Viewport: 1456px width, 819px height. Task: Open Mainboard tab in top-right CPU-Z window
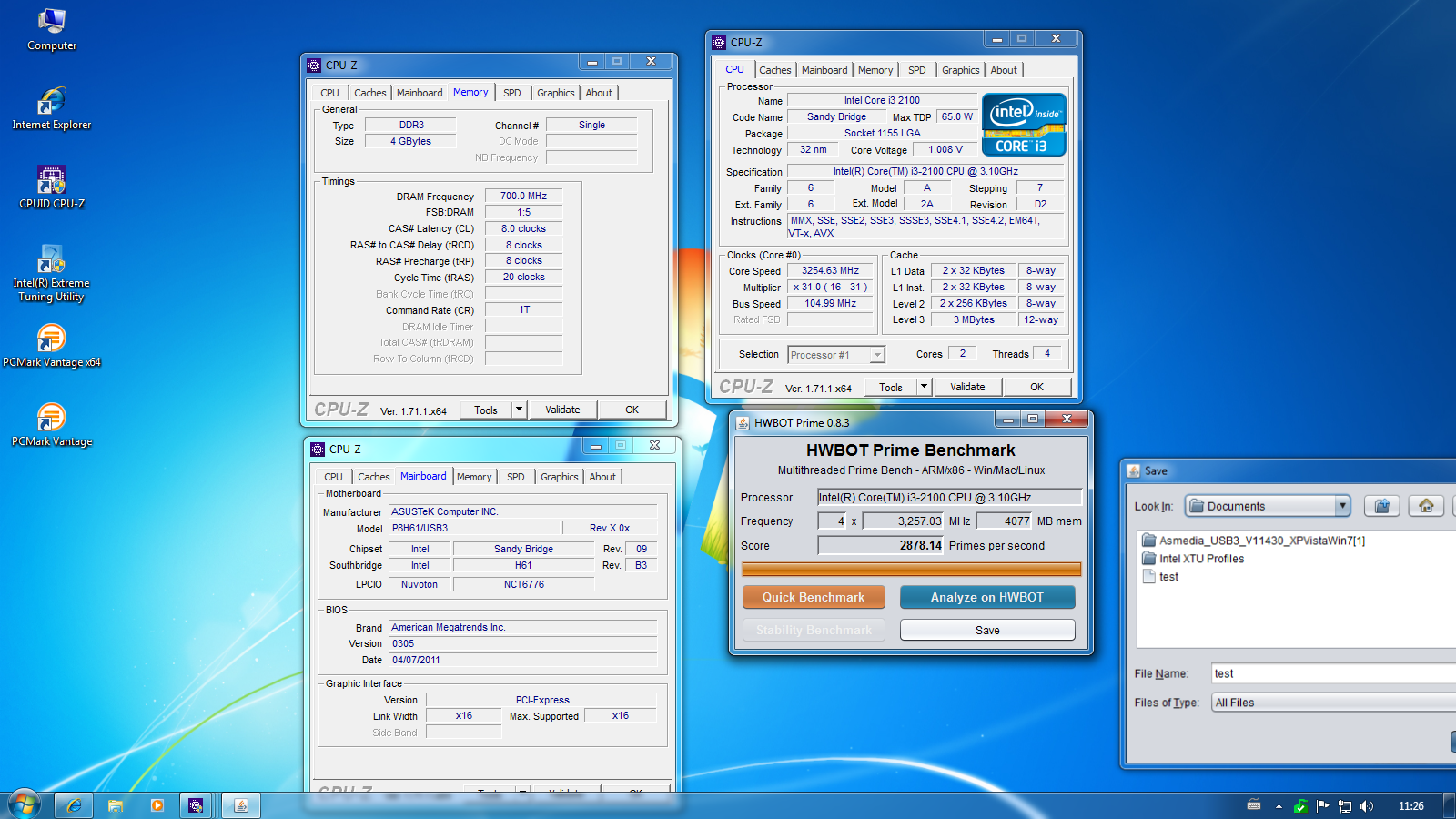pyautogui.click(x=824, y=70)
